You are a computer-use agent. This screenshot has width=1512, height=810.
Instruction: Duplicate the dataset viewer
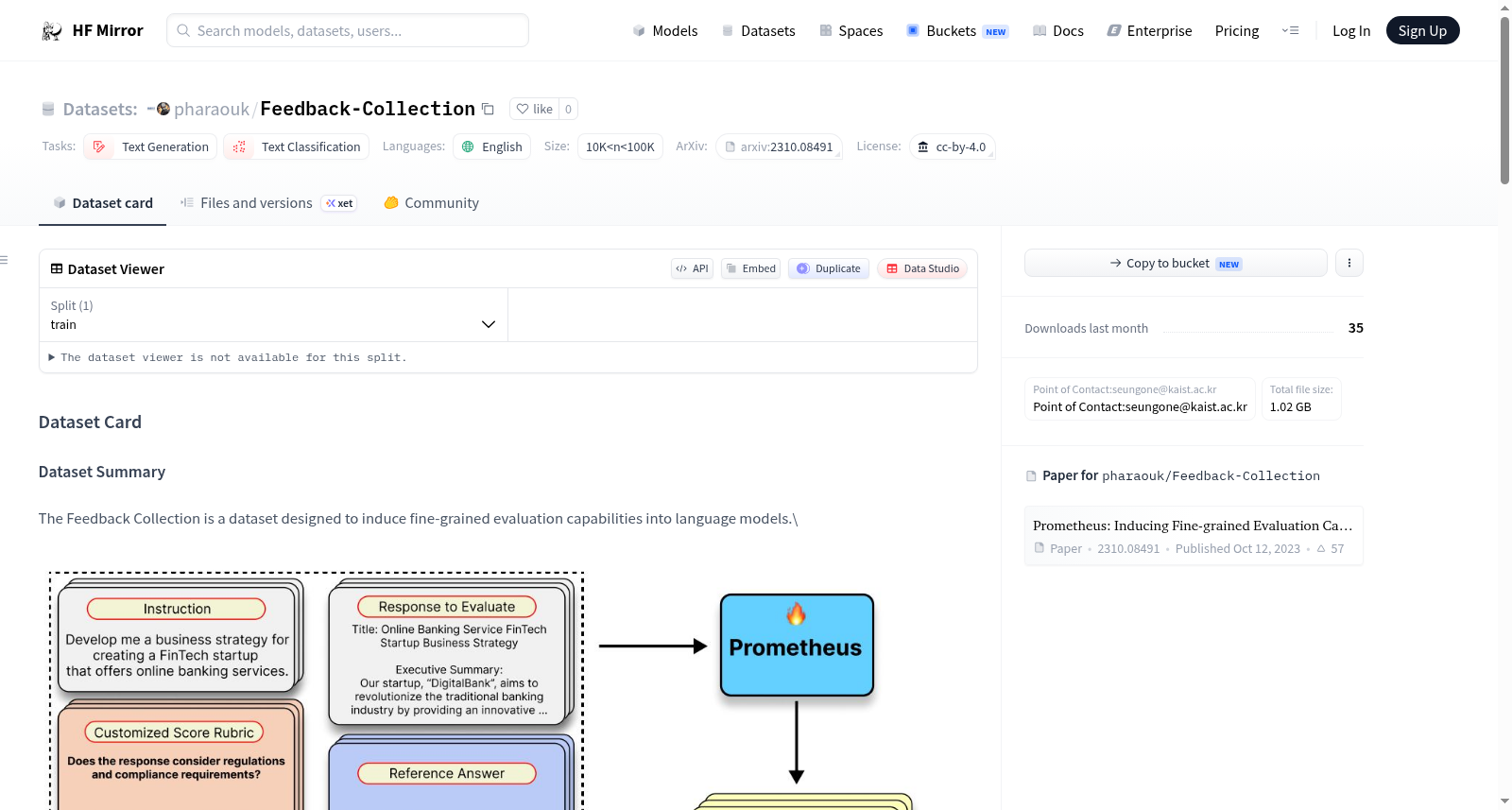pos(828,268)
